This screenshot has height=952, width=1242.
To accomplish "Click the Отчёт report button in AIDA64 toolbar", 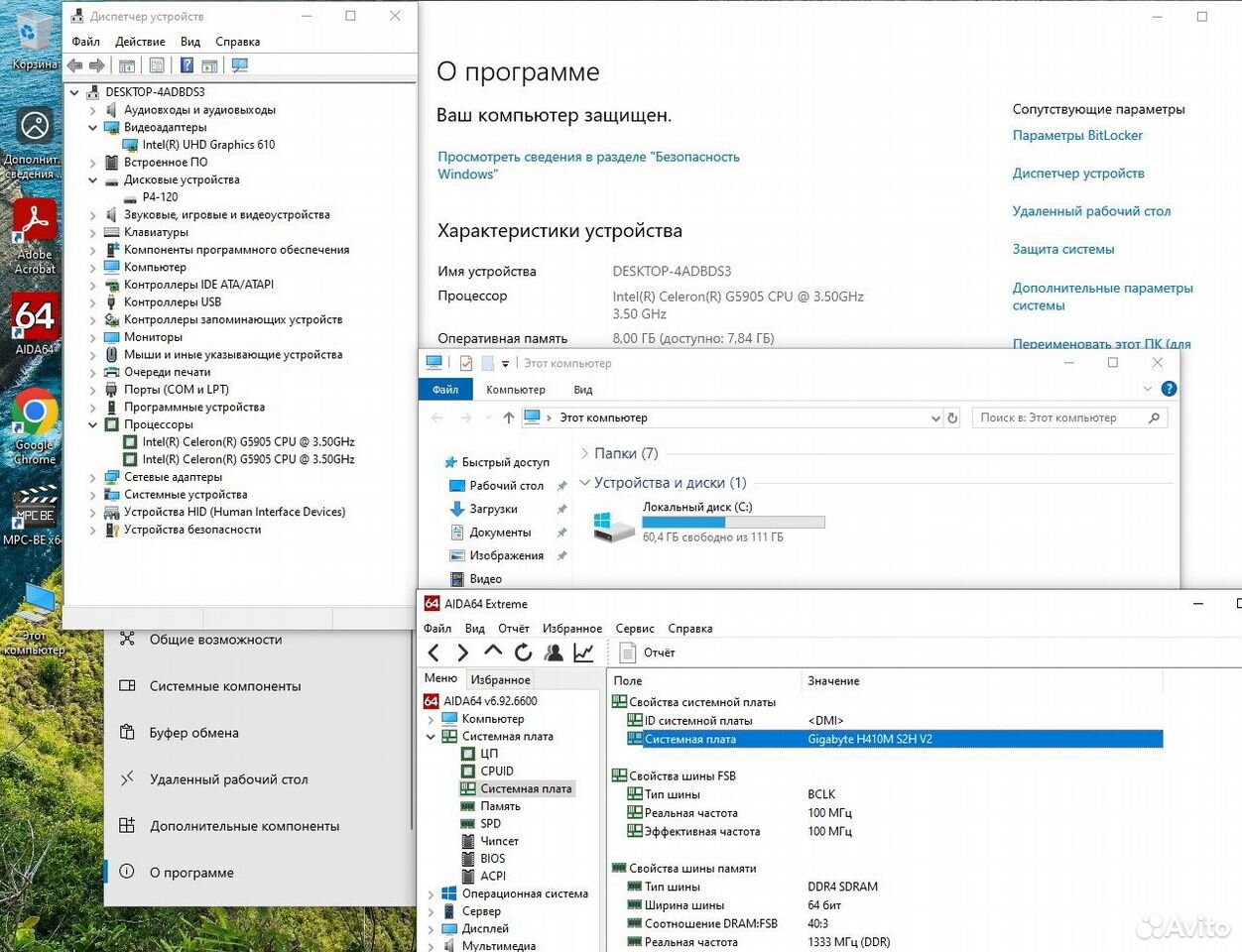I will (x=647, y=653).
